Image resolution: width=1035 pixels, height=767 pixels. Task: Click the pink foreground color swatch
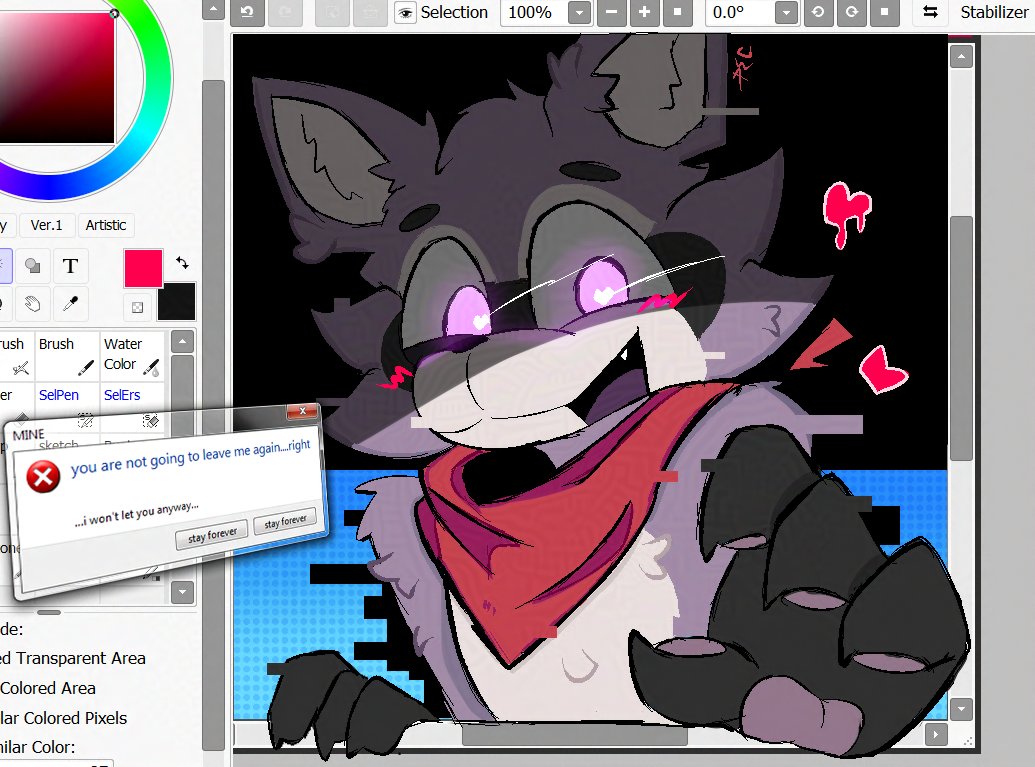tap(143, 268)
